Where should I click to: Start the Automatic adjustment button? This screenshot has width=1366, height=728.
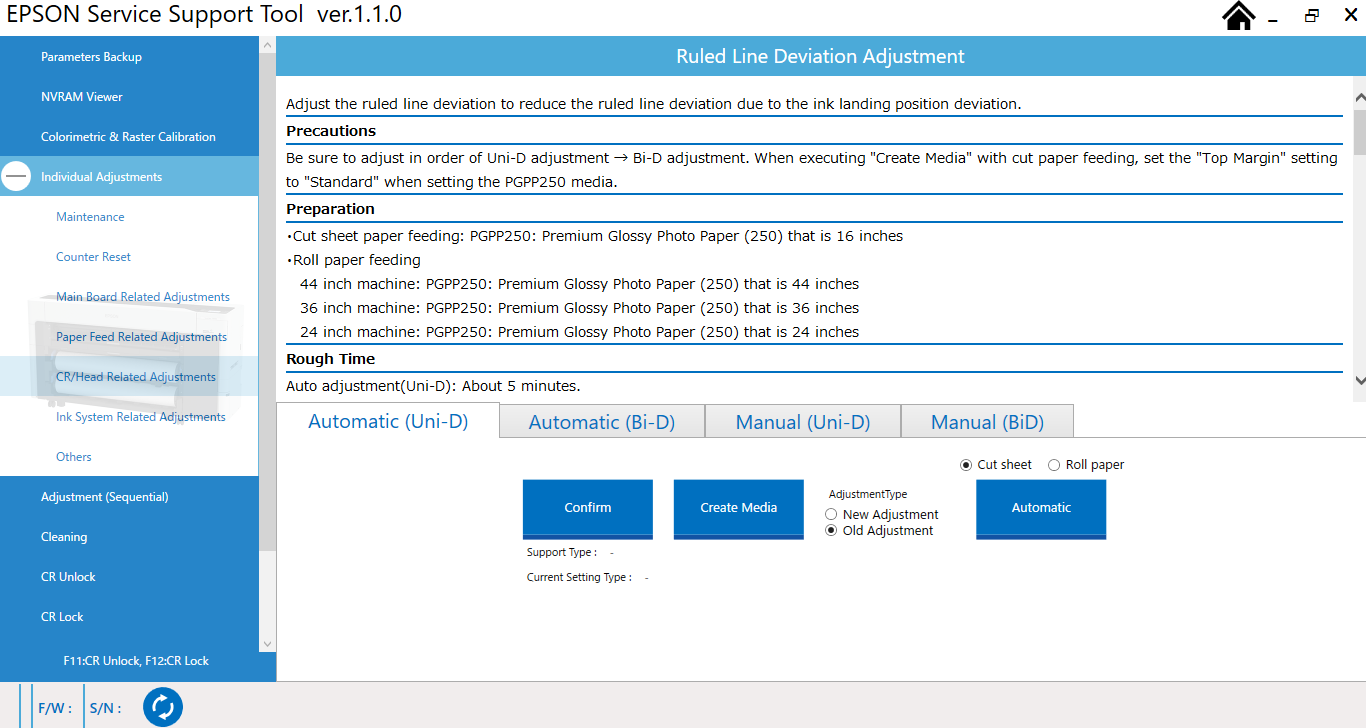1041,509
